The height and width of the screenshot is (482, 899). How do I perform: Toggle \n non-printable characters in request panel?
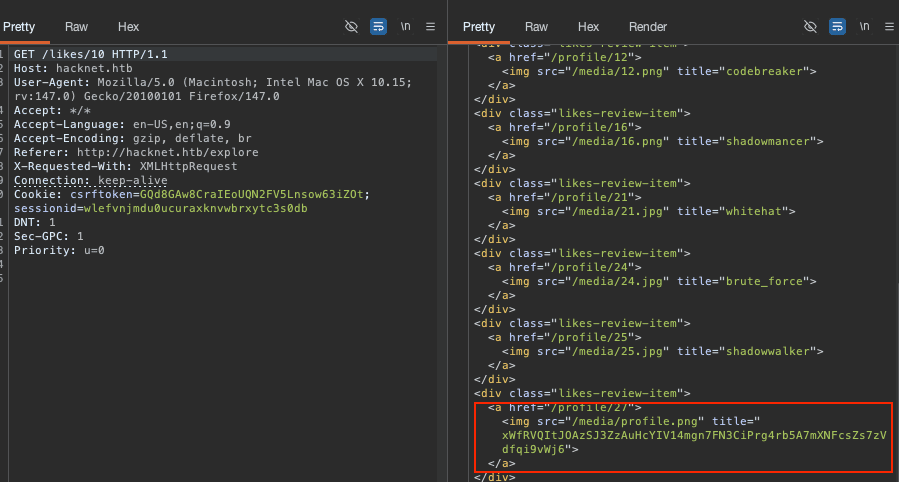[405, 27]
